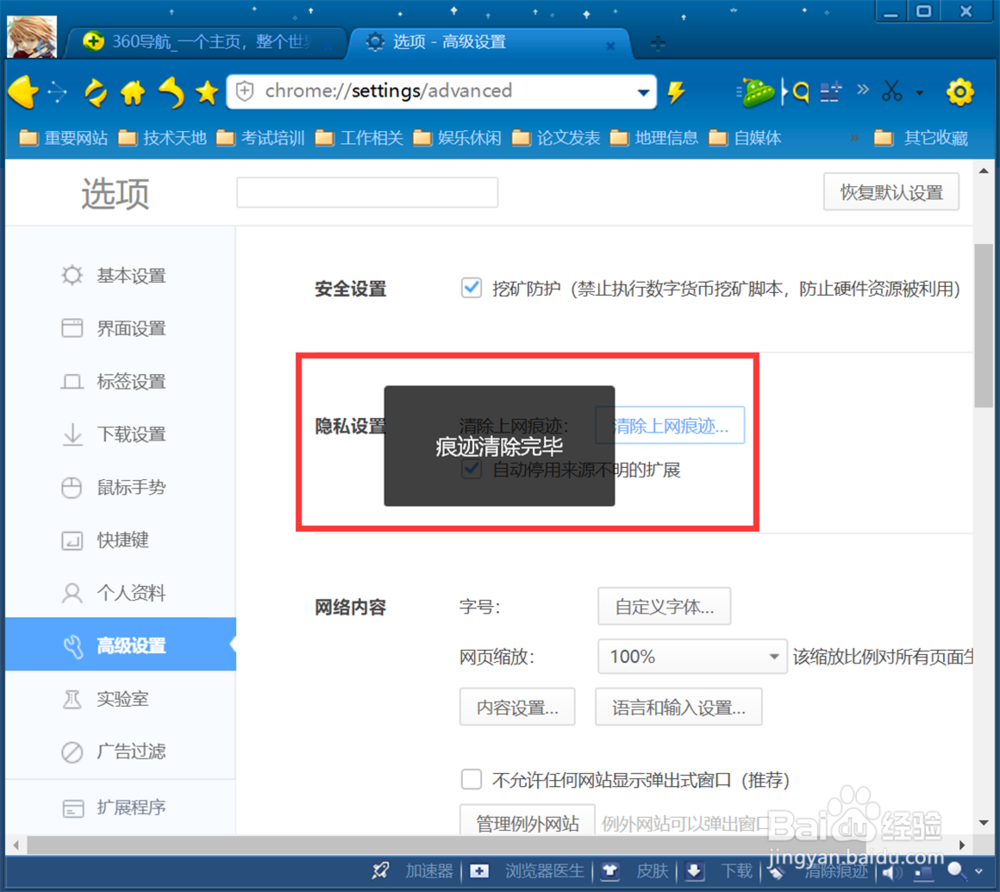This screenshot has height=892, width=1000.
Task: Expand hidden bookmarks chevron
Action: 855,137
